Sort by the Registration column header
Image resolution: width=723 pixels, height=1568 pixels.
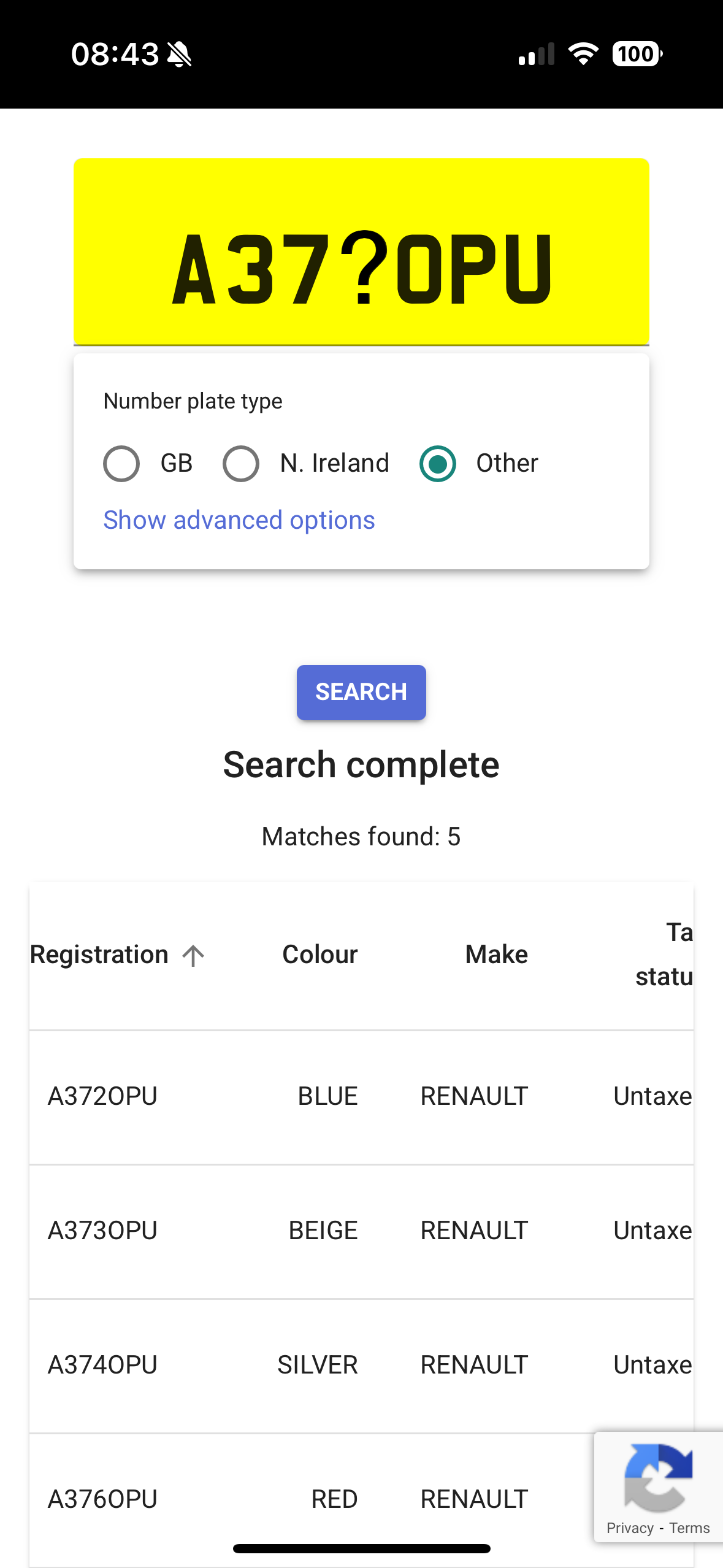(x=99, y=955)
